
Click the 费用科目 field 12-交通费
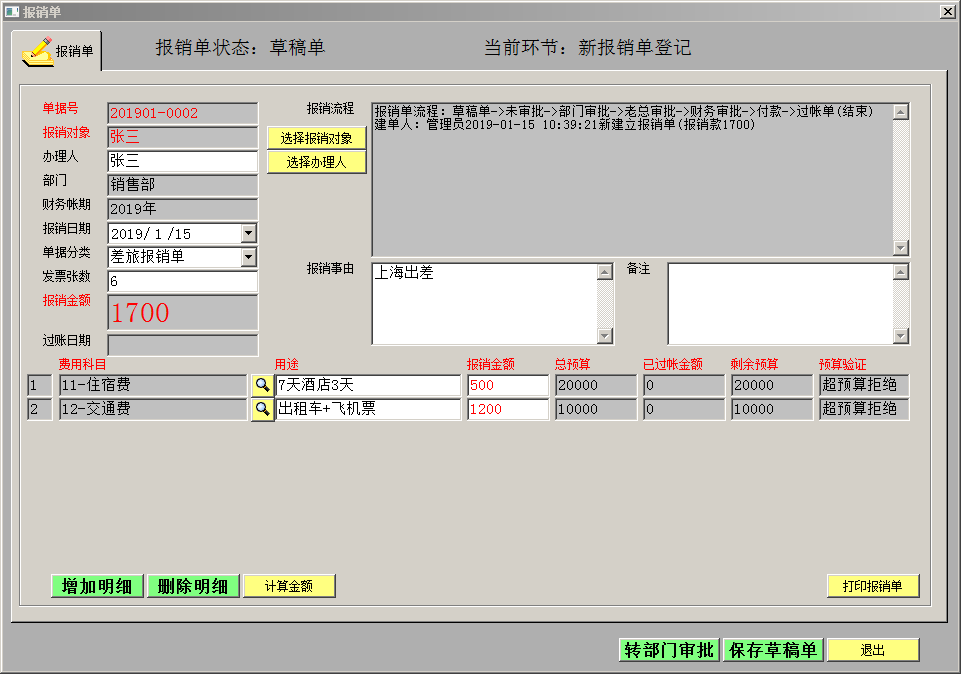click(x=153, y=409)
